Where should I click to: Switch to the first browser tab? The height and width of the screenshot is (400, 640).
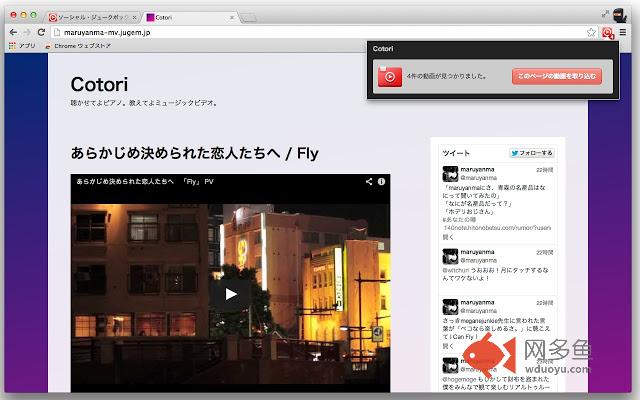point(92,18)
